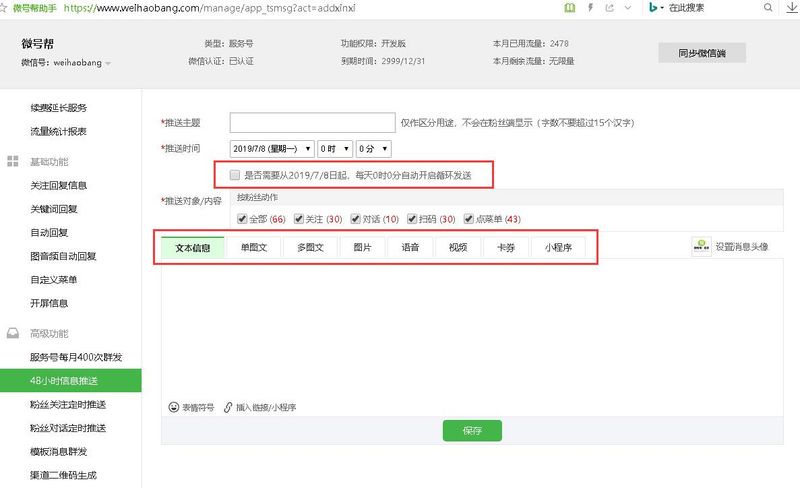The width and height of the screenshot is (800, 488).
Task: Toggle the 点菜单 (43) checkbox
Action: coord(468,219)
